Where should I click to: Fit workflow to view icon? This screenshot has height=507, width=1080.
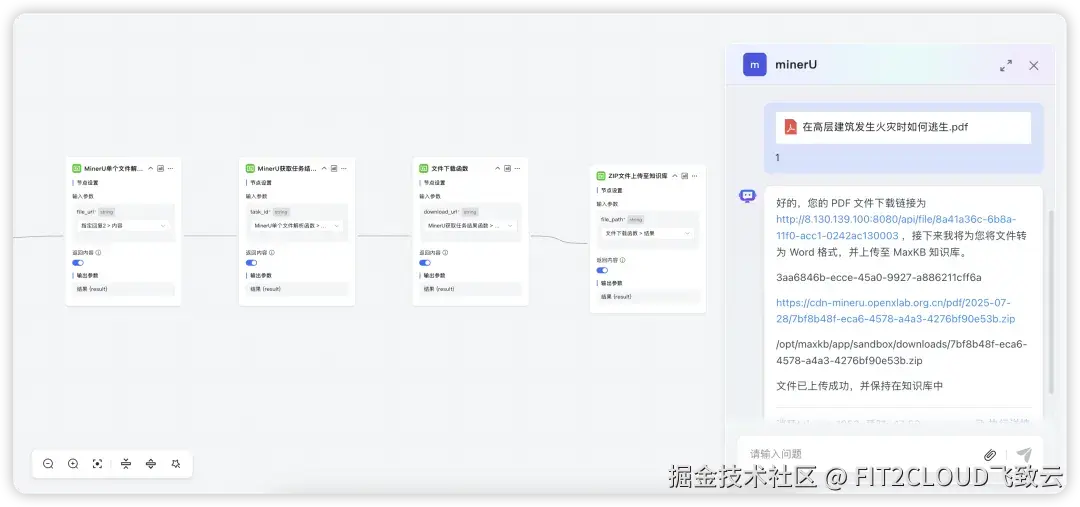point(98,464)
